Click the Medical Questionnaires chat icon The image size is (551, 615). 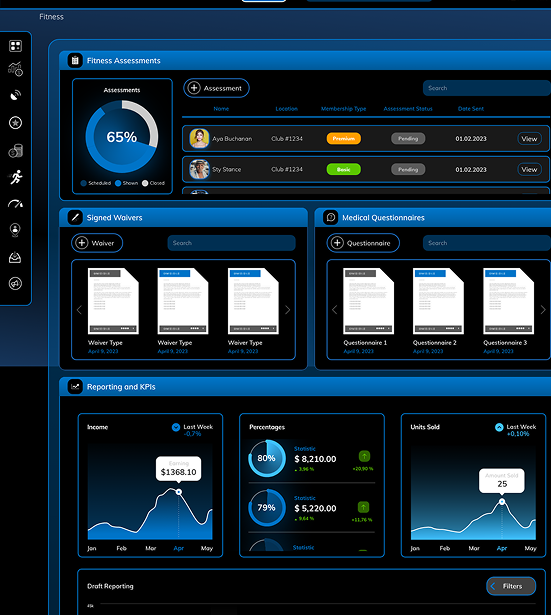(x=331, y=217)
